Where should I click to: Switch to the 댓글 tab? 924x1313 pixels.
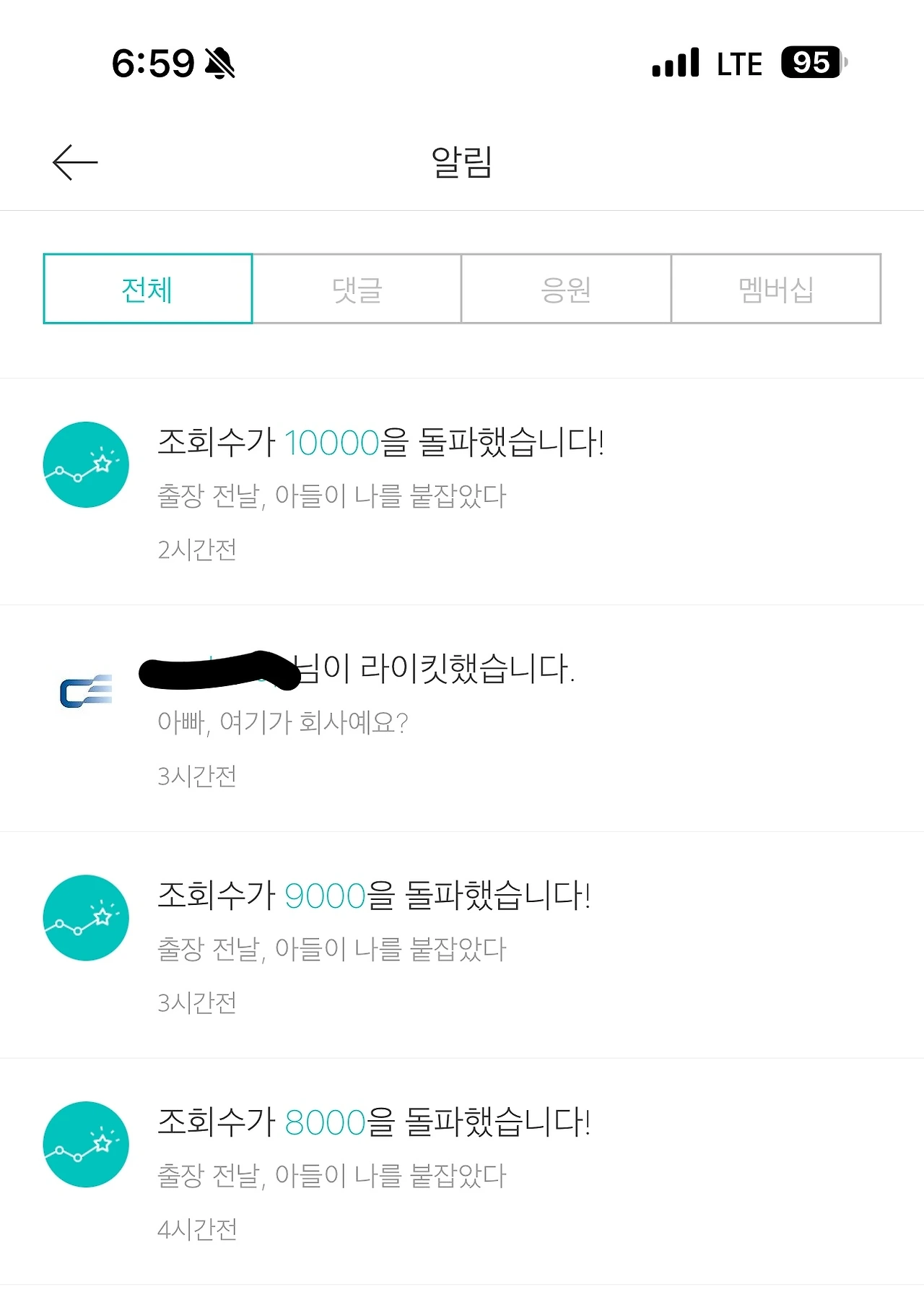[357, 289]
